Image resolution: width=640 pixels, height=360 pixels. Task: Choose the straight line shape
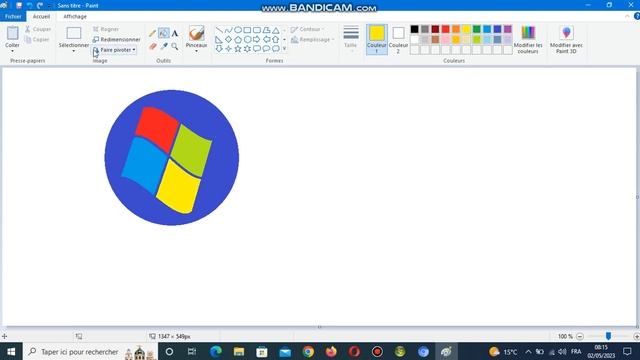pos(219,30)
